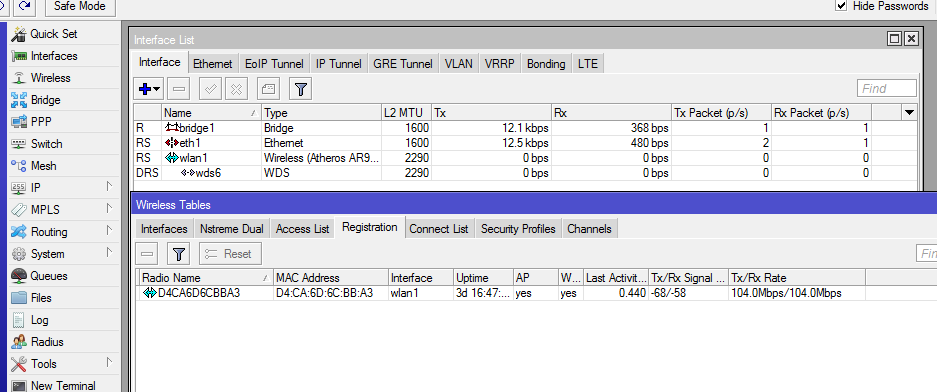Toggle the Hide Passwords checkbox
The image size is (937, 392).
841,6
